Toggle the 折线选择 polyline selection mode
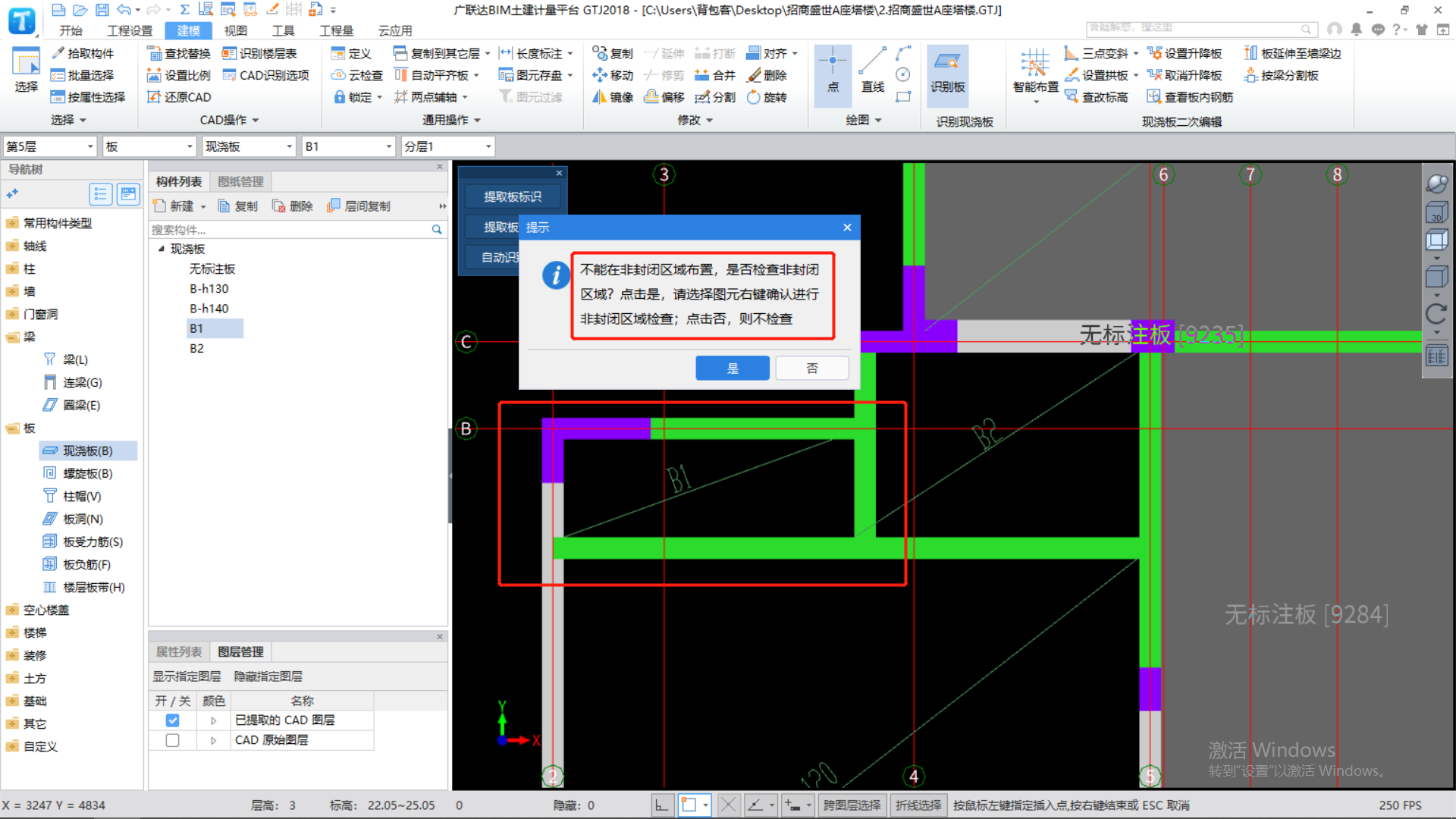This screenshot has width=1456, height=819. (x=918, y=805)
